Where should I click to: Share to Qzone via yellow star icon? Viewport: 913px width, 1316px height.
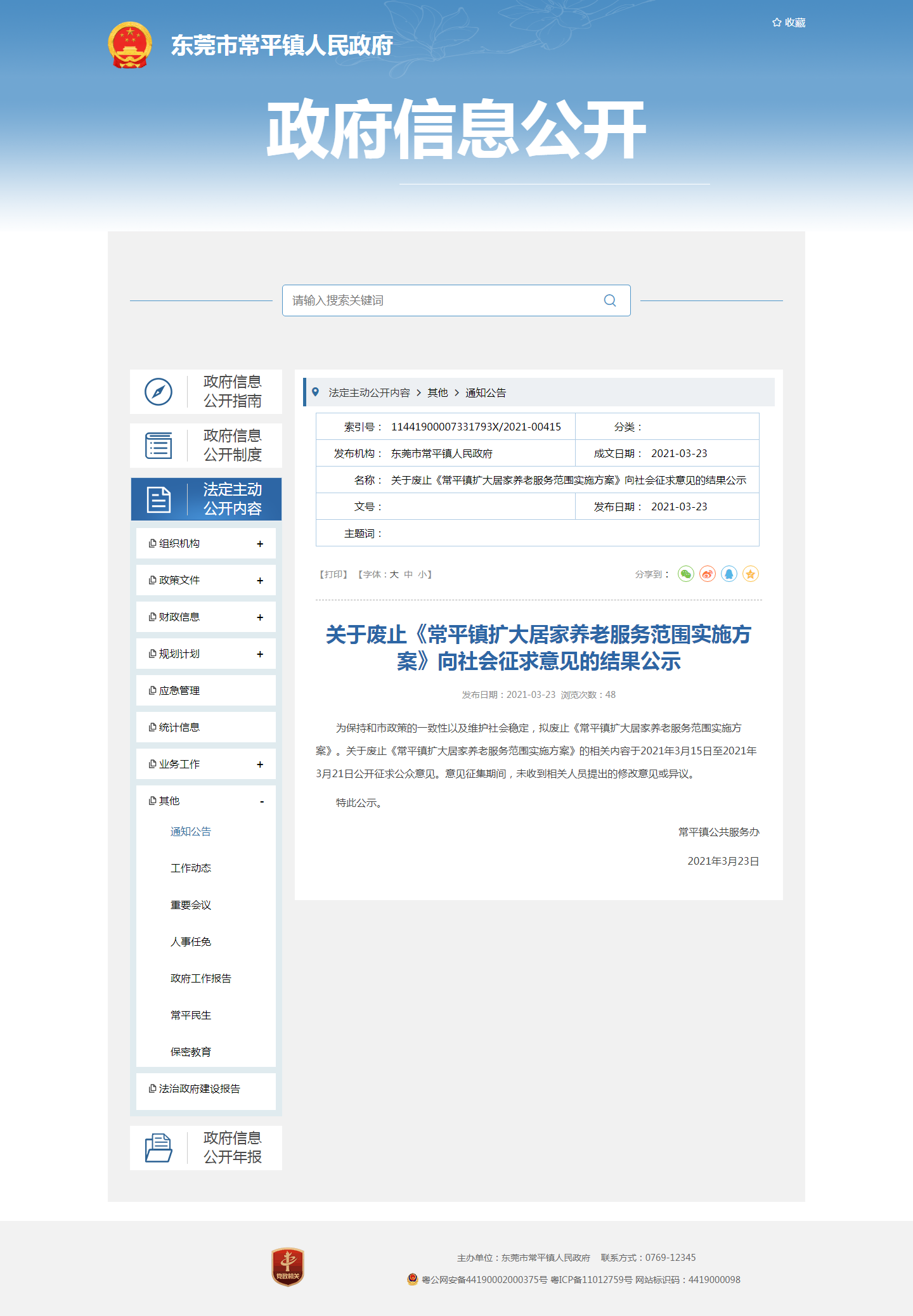click(751, 574)
